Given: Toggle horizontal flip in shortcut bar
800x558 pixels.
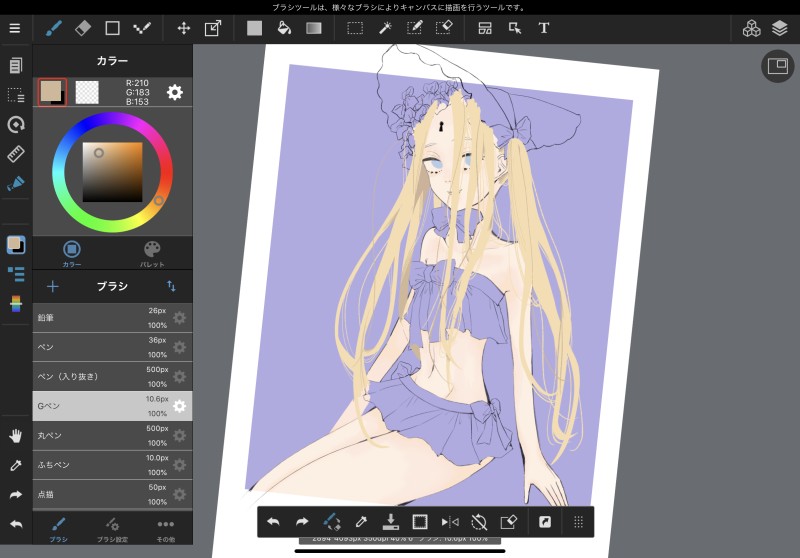Looking at the screenshot, I should pos(449,522).
